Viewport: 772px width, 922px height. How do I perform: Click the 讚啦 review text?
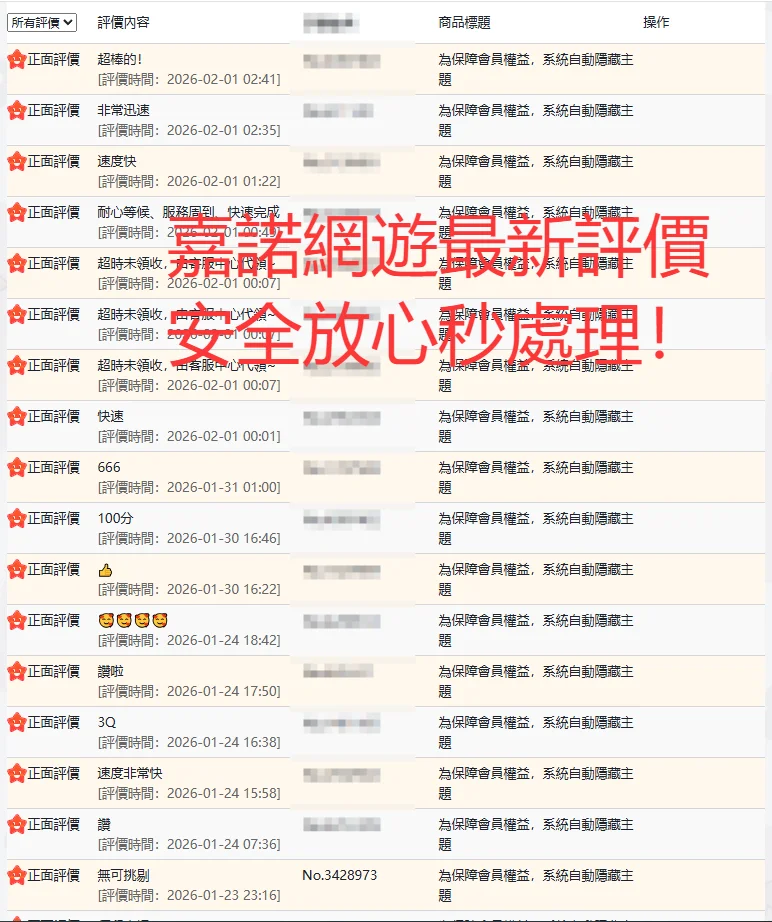click(111, 672)
